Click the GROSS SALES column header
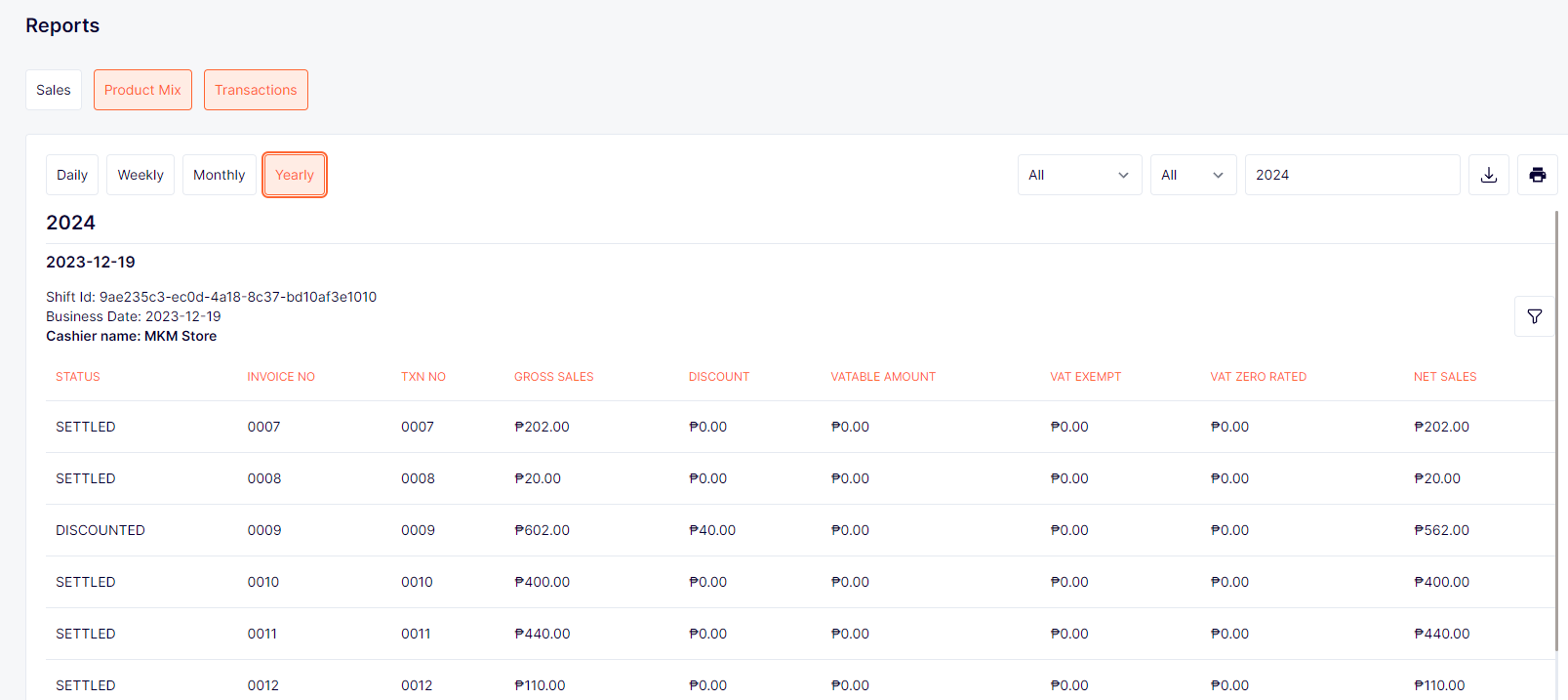This screenshot has height=700, width=1568. [x=553, y=377]
